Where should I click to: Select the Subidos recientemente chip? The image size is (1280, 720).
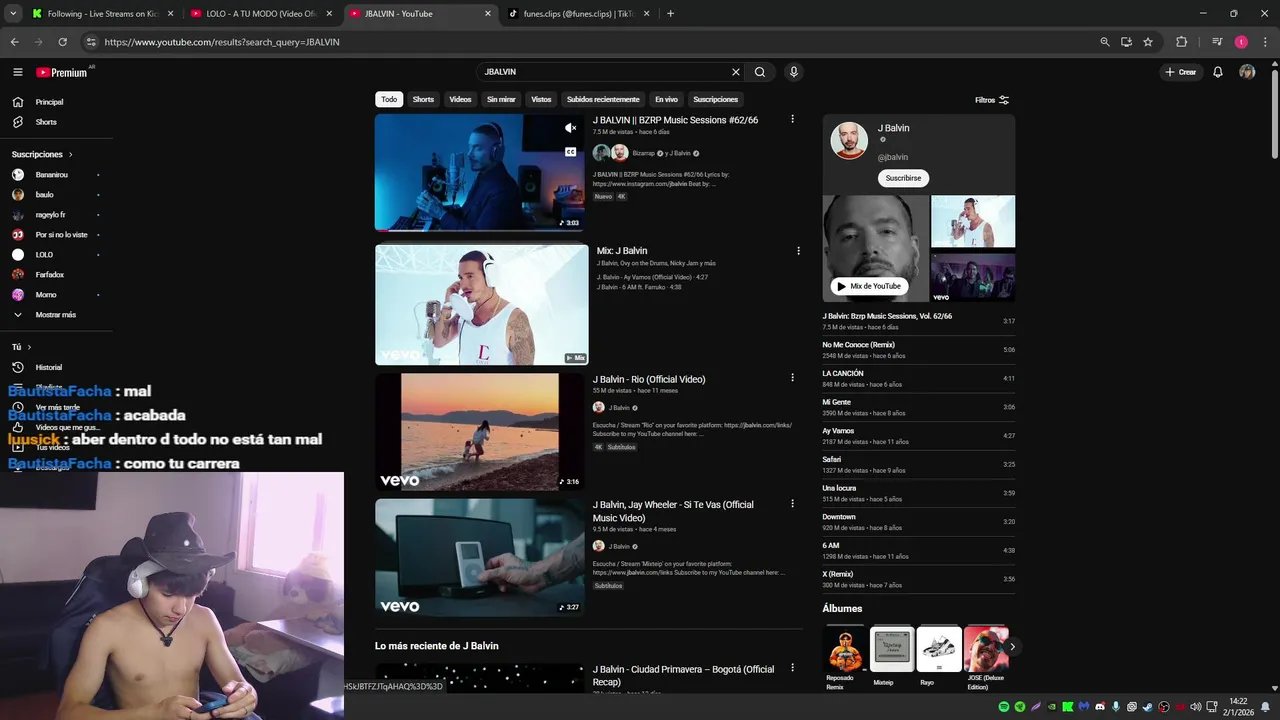(603, 99)
